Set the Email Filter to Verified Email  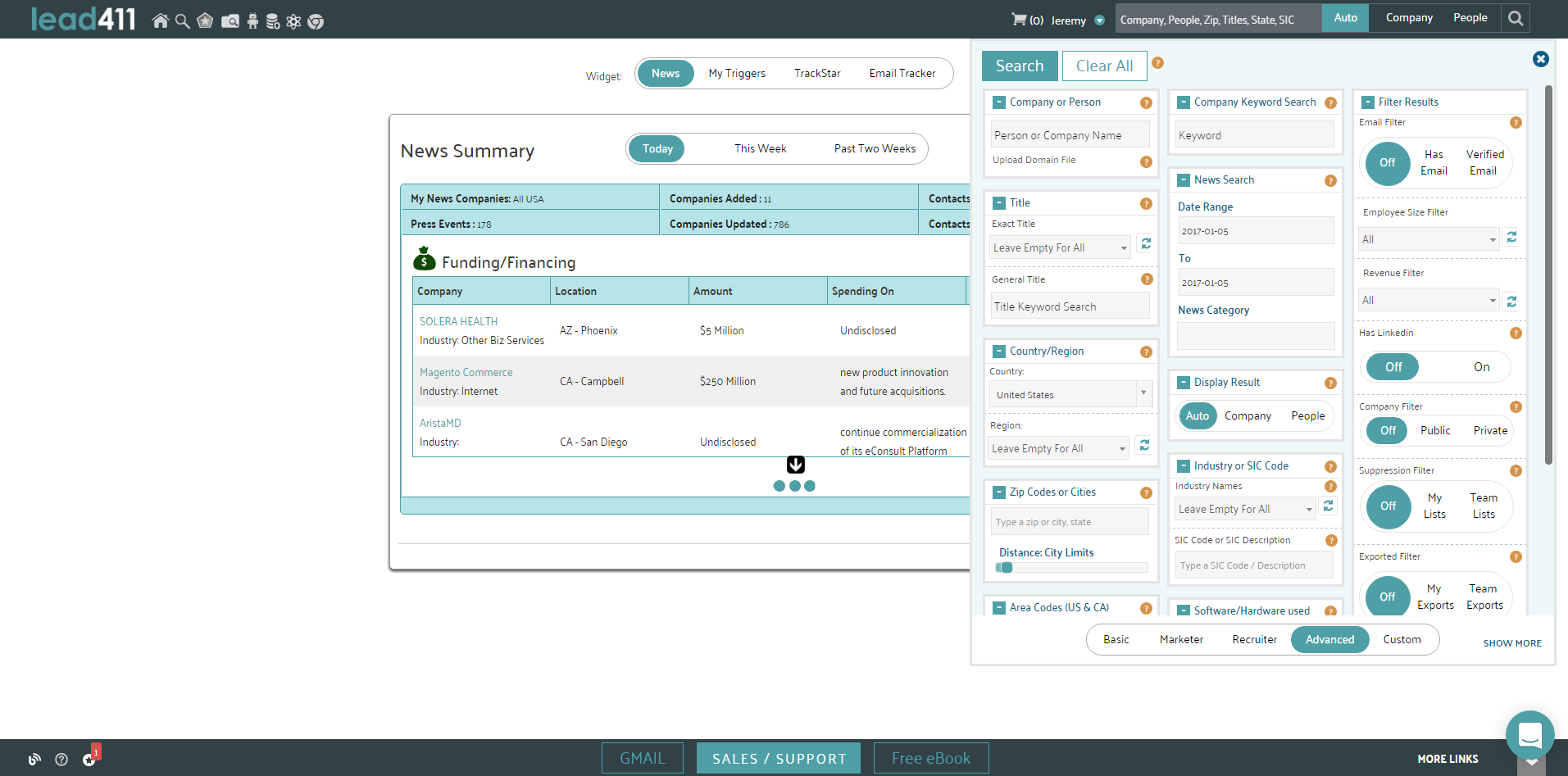1484,162
